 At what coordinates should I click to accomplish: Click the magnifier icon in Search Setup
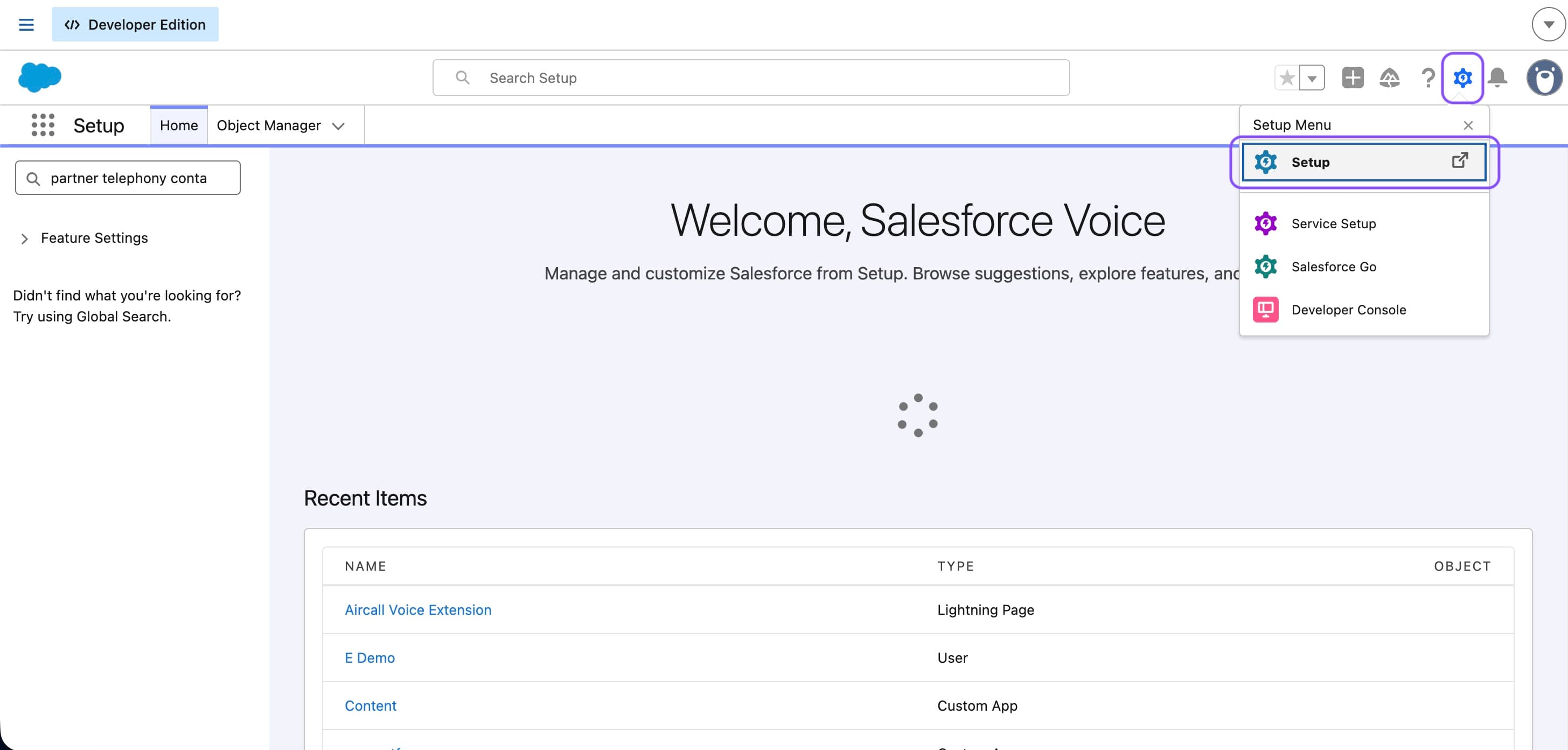(463, 77)
